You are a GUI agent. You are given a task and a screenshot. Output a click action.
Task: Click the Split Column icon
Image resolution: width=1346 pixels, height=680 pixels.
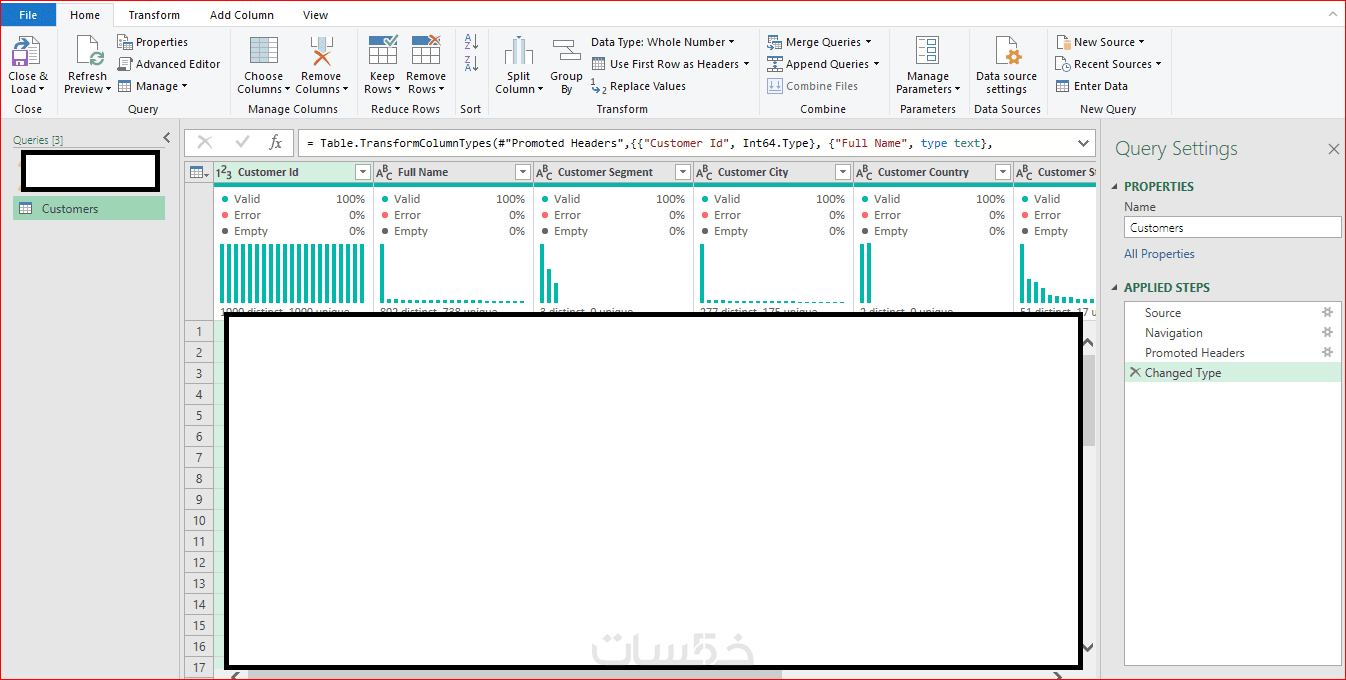[518, 52]
